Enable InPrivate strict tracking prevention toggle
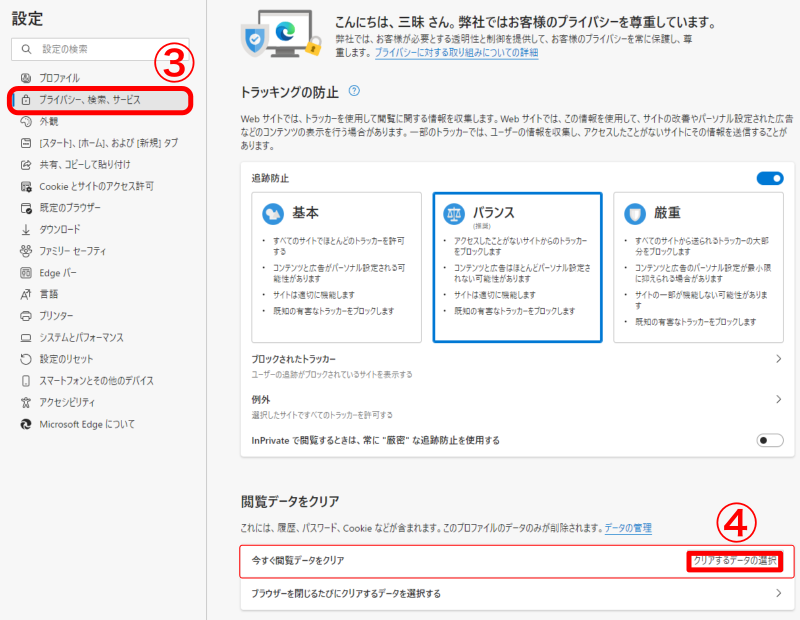 [x=770, y=440]
